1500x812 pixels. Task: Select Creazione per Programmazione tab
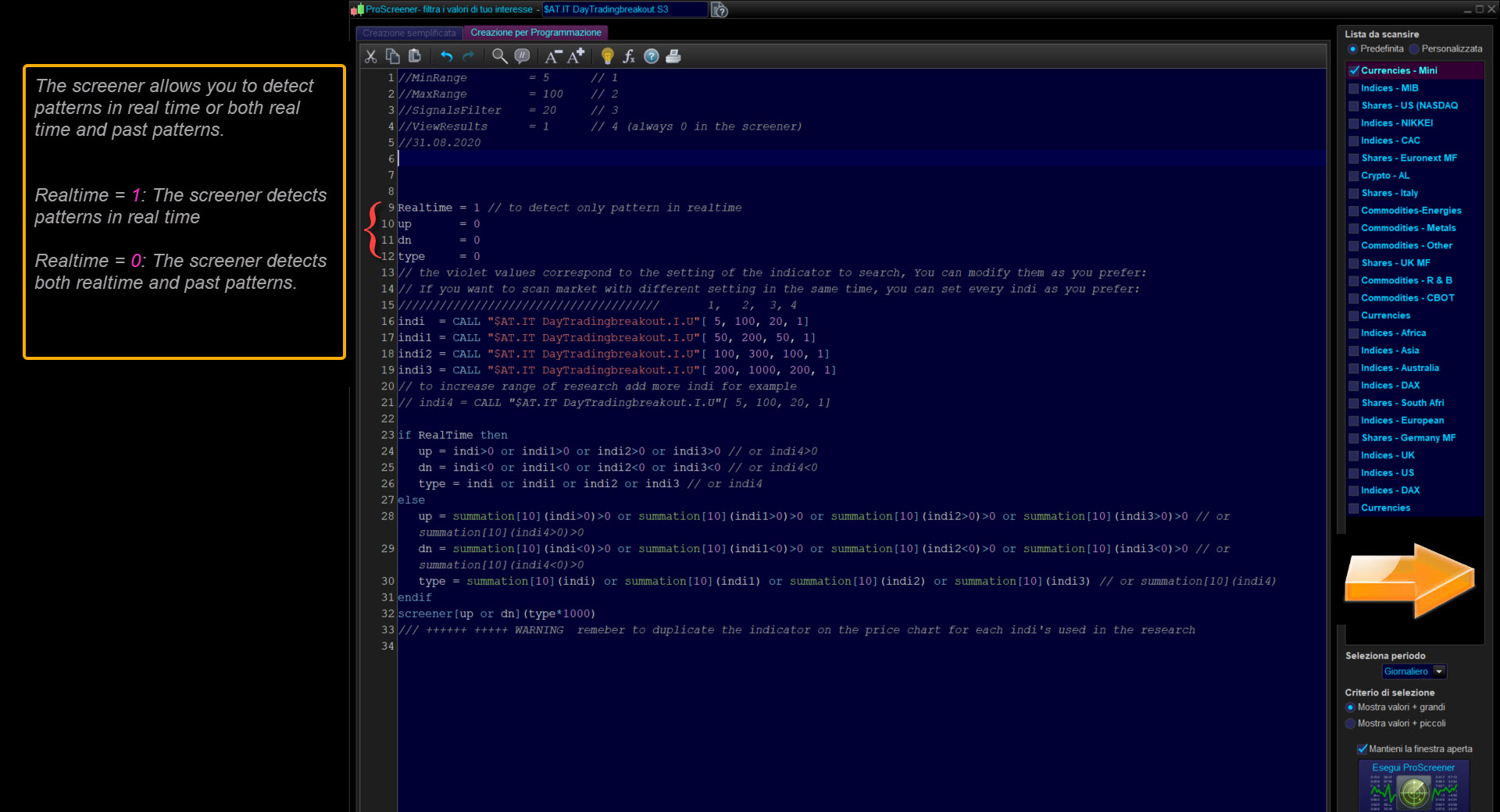[536, 33]
